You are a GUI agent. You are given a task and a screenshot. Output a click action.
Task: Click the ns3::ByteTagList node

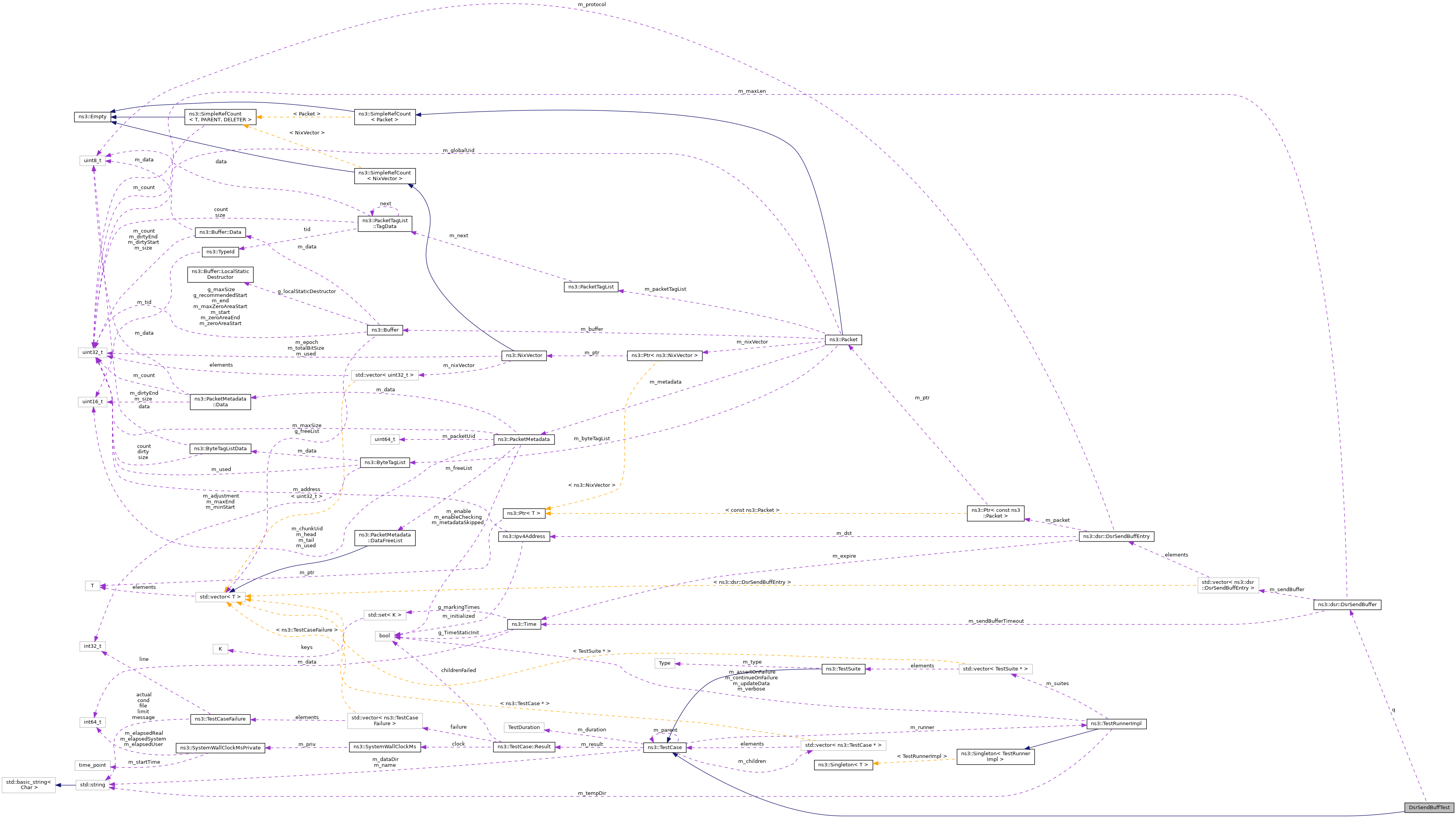tap(385, 463)
